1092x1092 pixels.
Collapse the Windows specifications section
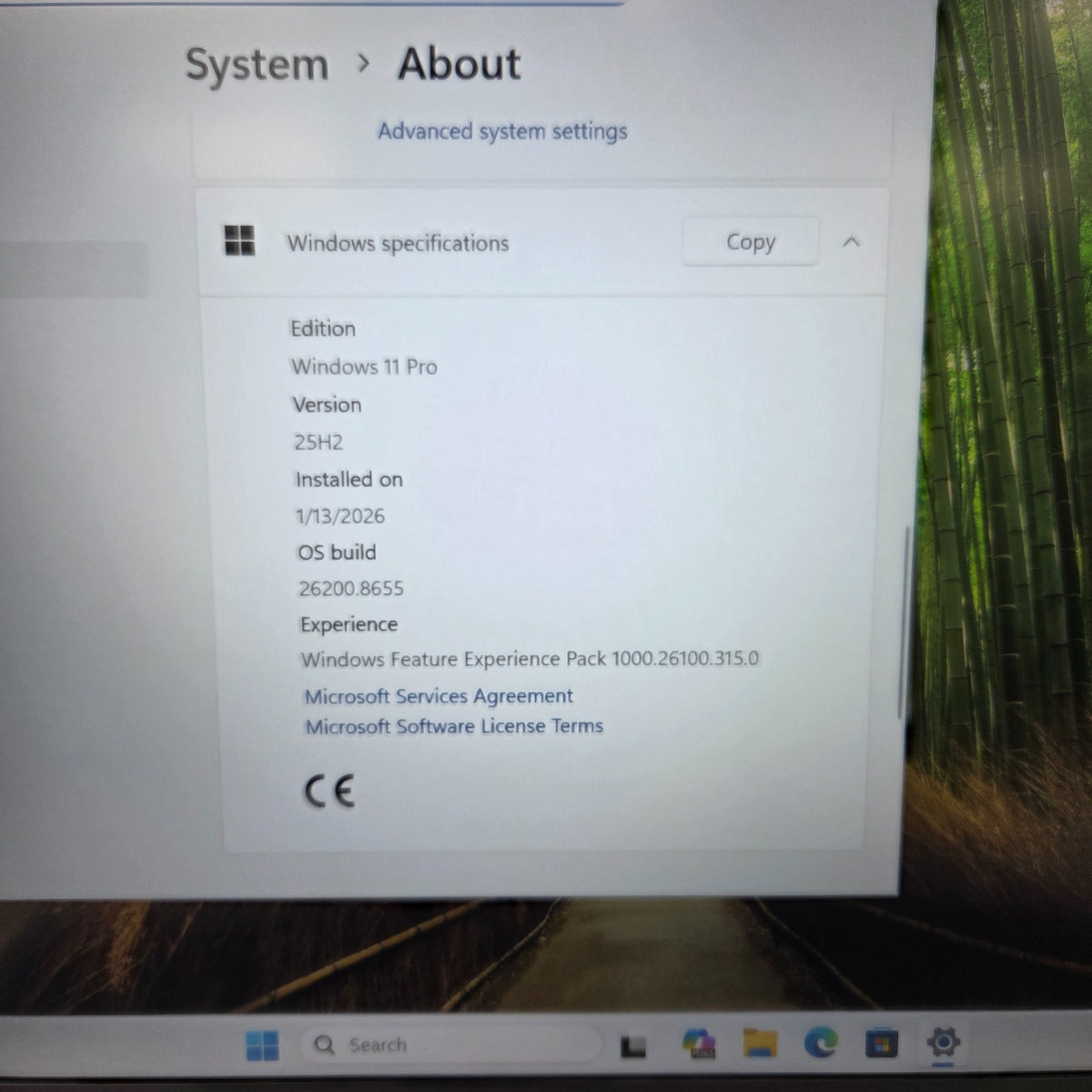tap(851, 242)
